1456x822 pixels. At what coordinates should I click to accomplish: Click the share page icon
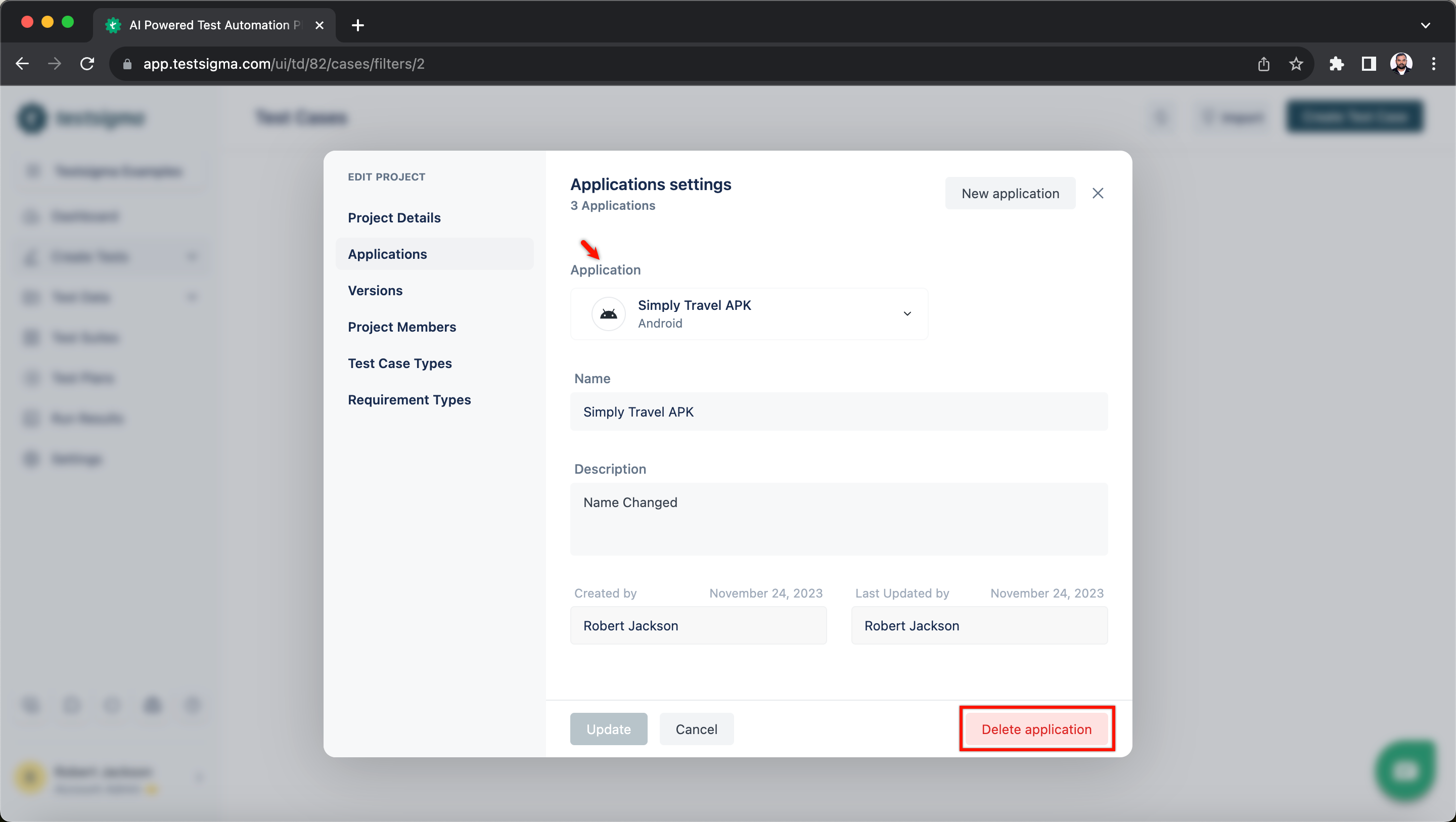(x=1264, y=64)
